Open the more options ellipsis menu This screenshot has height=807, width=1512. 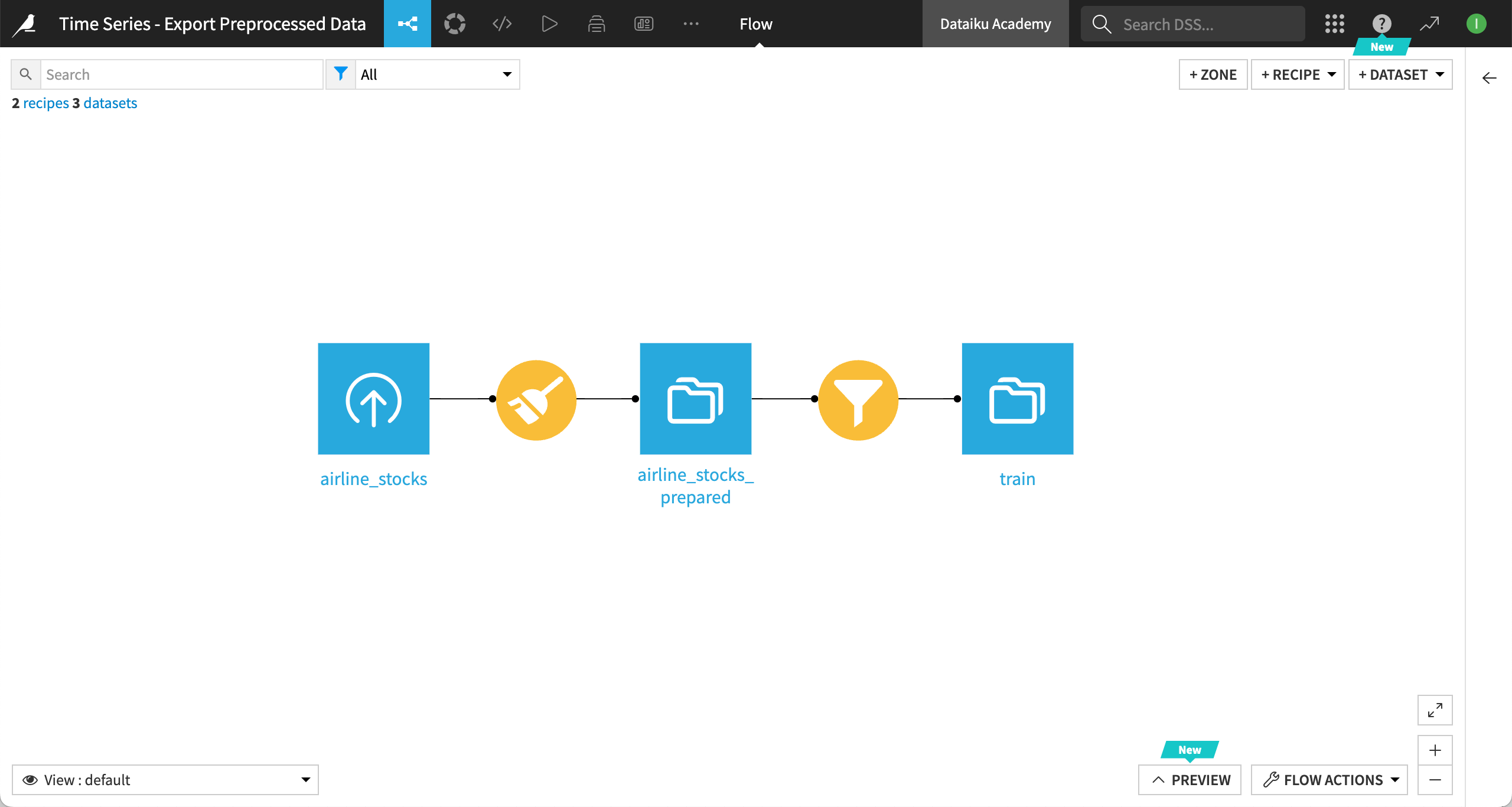click(690, 24)
